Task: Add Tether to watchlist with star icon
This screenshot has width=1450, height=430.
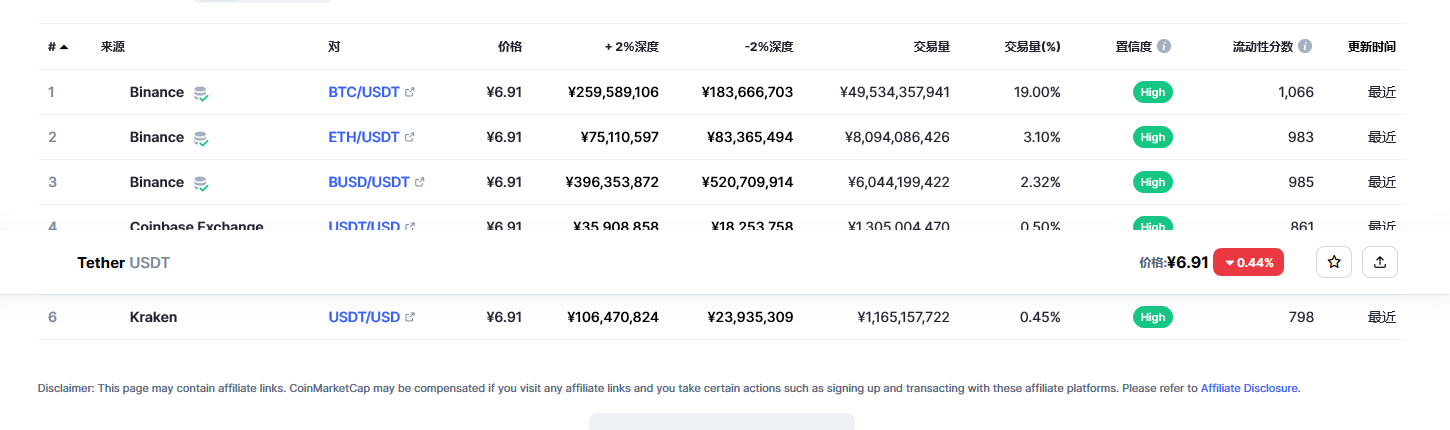Action: click(1333, 262)
